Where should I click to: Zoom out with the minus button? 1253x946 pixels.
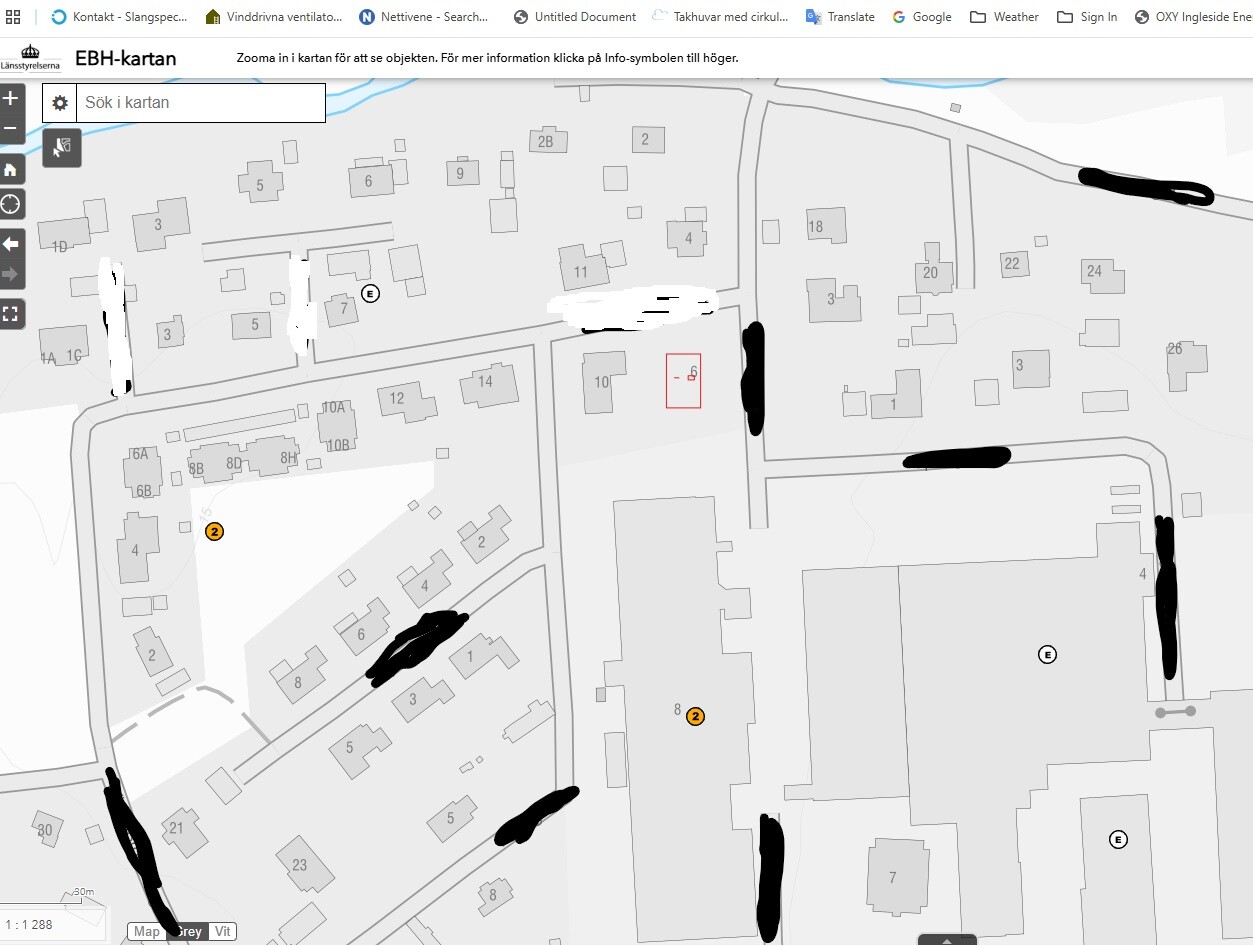11,129
